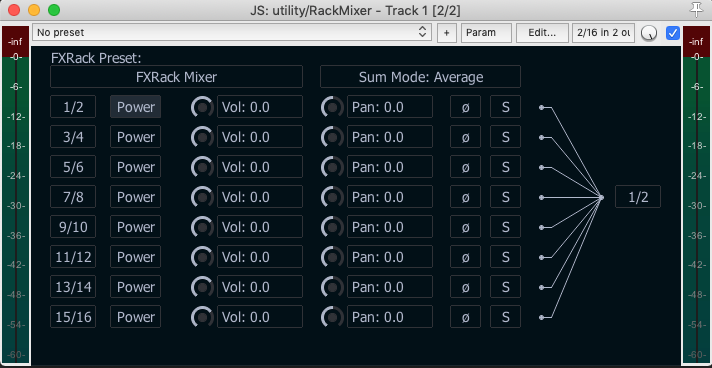Toggle Power for channel 3/4
712x368 pixels.
[135, 137]
